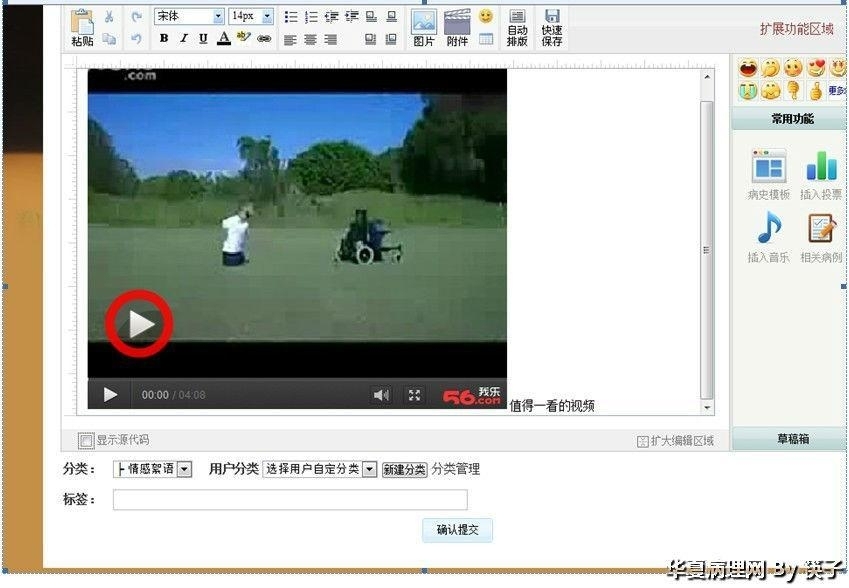
Task: Align text center
Action: 310,40
